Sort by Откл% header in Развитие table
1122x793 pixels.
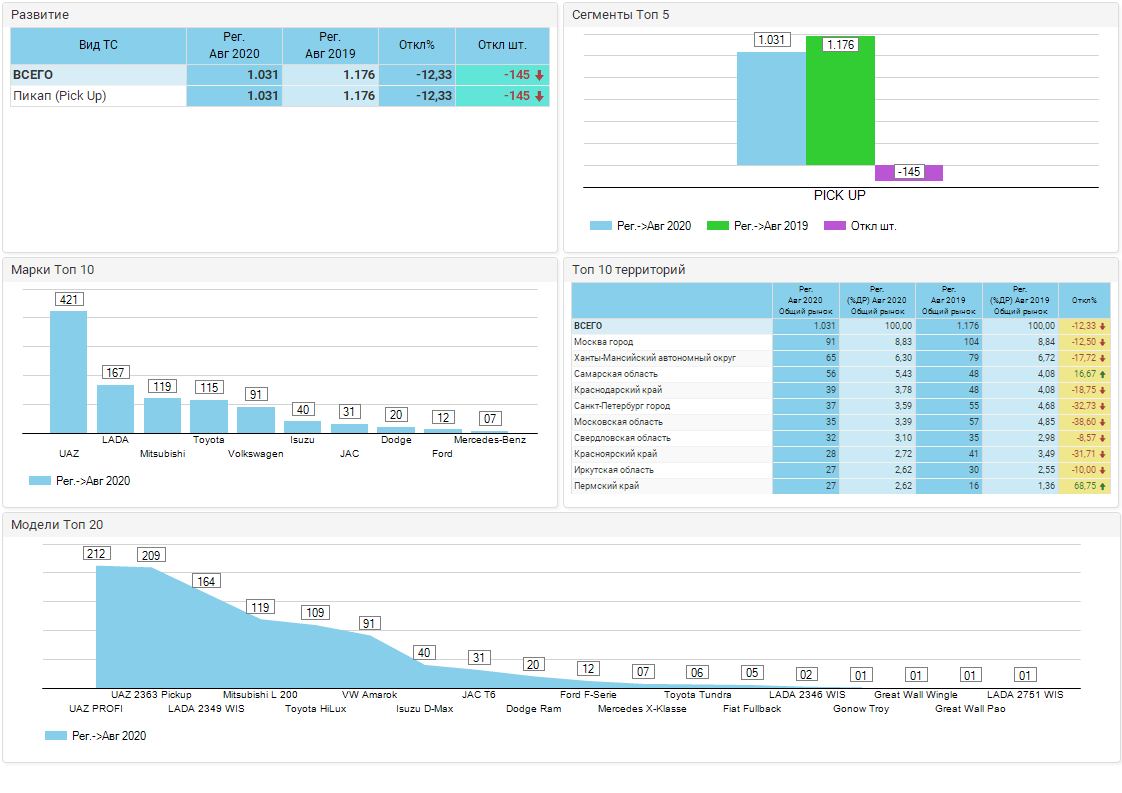[416, 45]
